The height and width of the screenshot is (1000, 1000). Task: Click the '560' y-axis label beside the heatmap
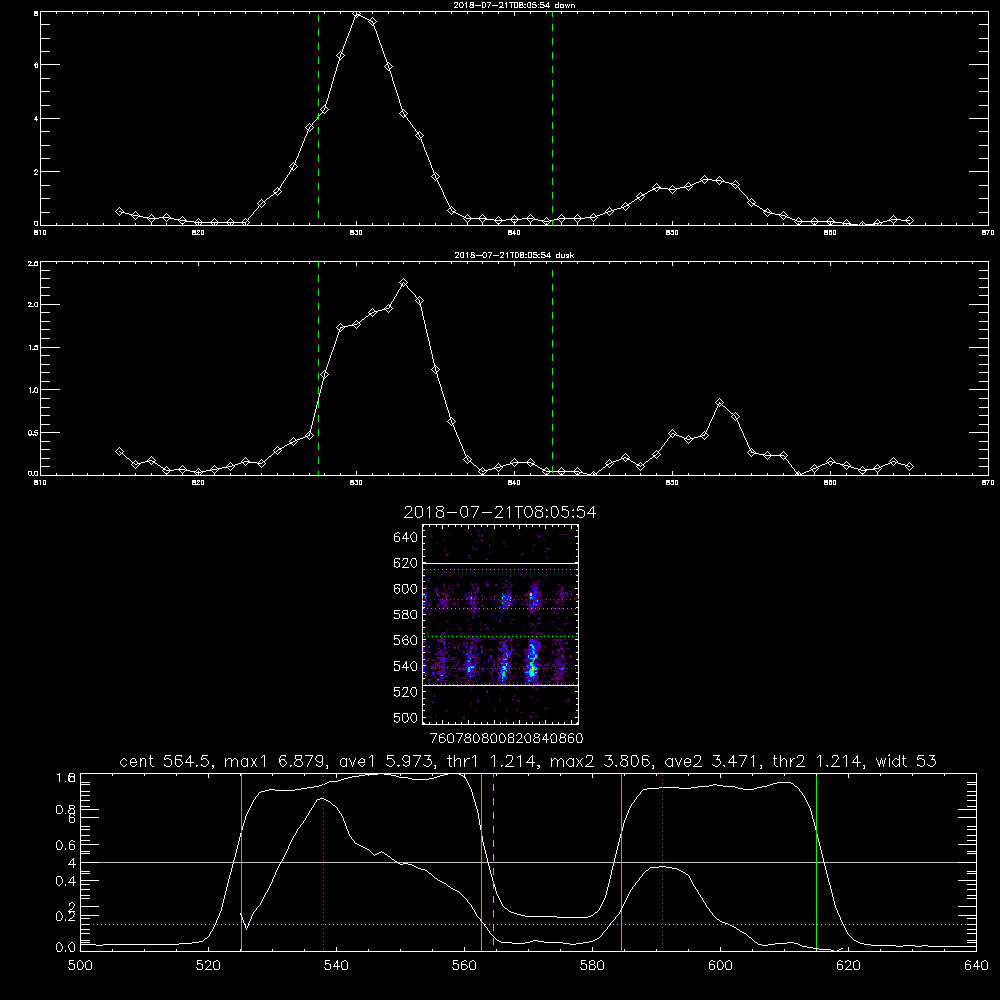point(406,640)
